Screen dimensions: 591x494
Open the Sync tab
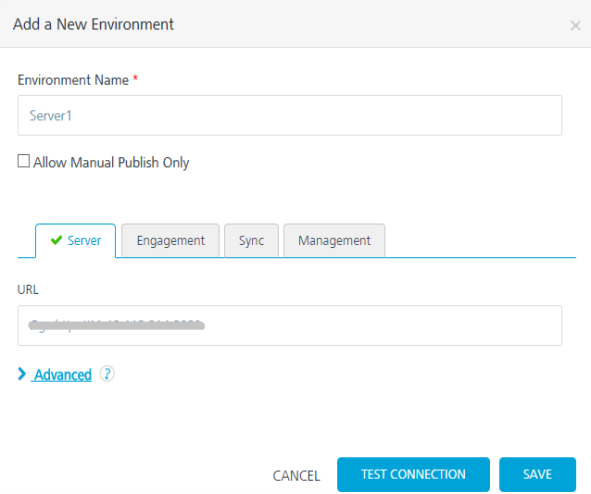coord(251,240)
